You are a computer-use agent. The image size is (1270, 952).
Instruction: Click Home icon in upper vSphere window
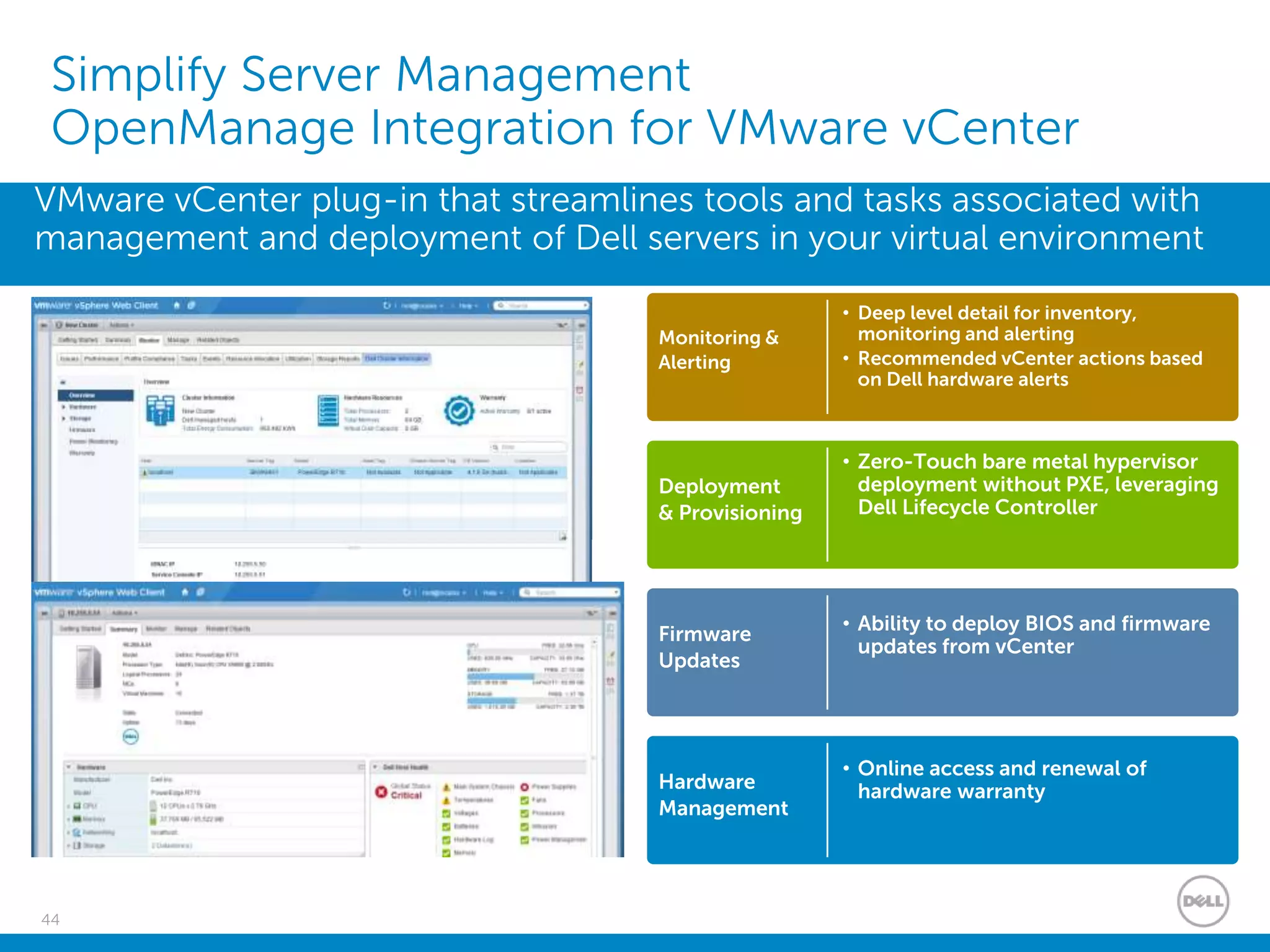(177, 306)
